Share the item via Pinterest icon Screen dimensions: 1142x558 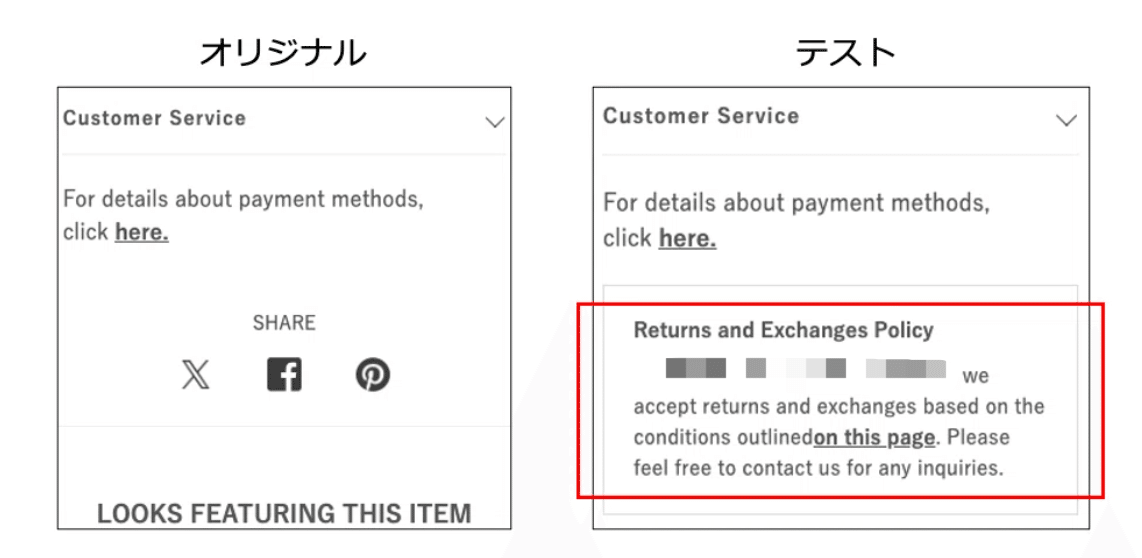(x=373, y=375)
